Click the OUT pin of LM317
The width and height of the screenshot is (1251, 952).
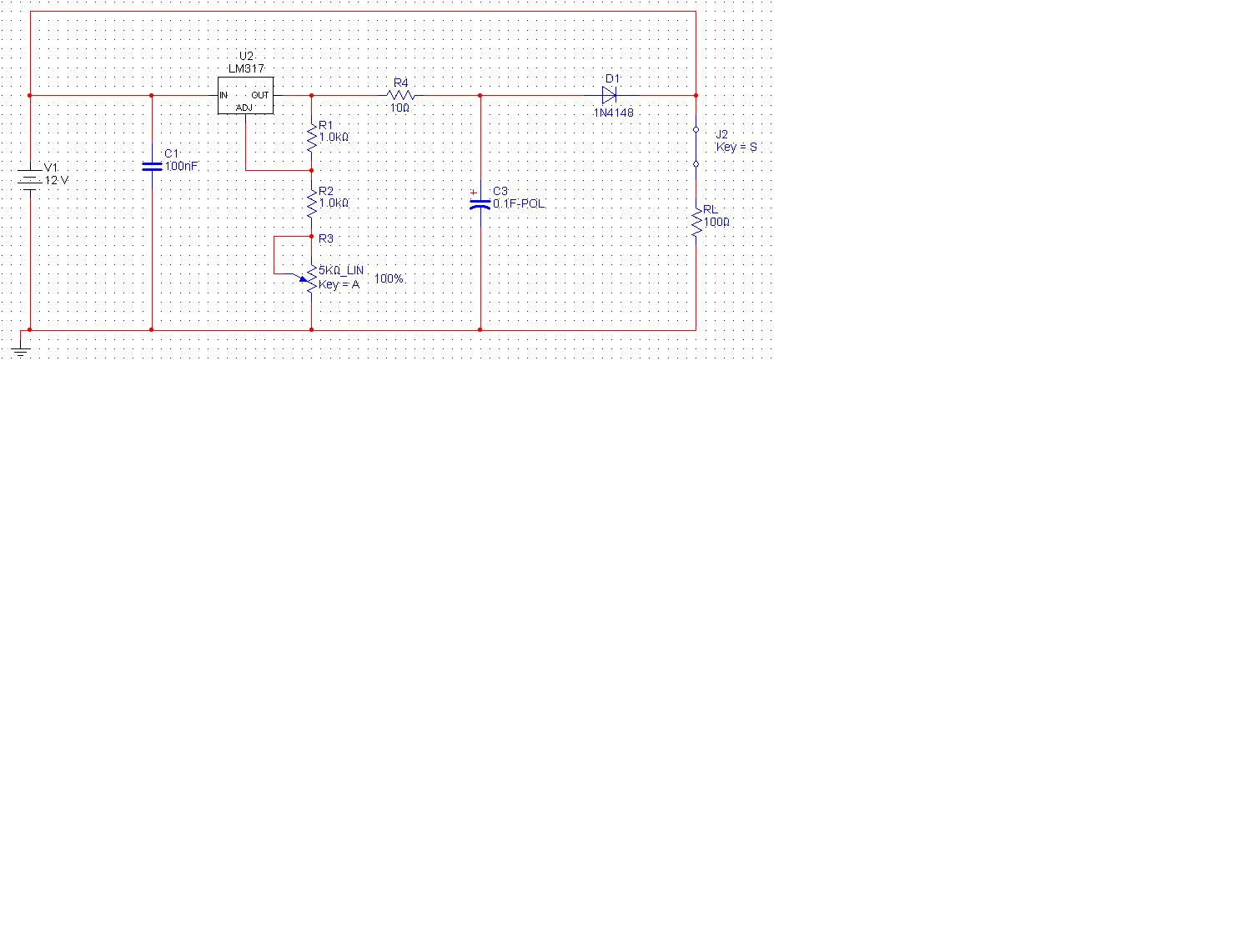(x=260, y=95)
